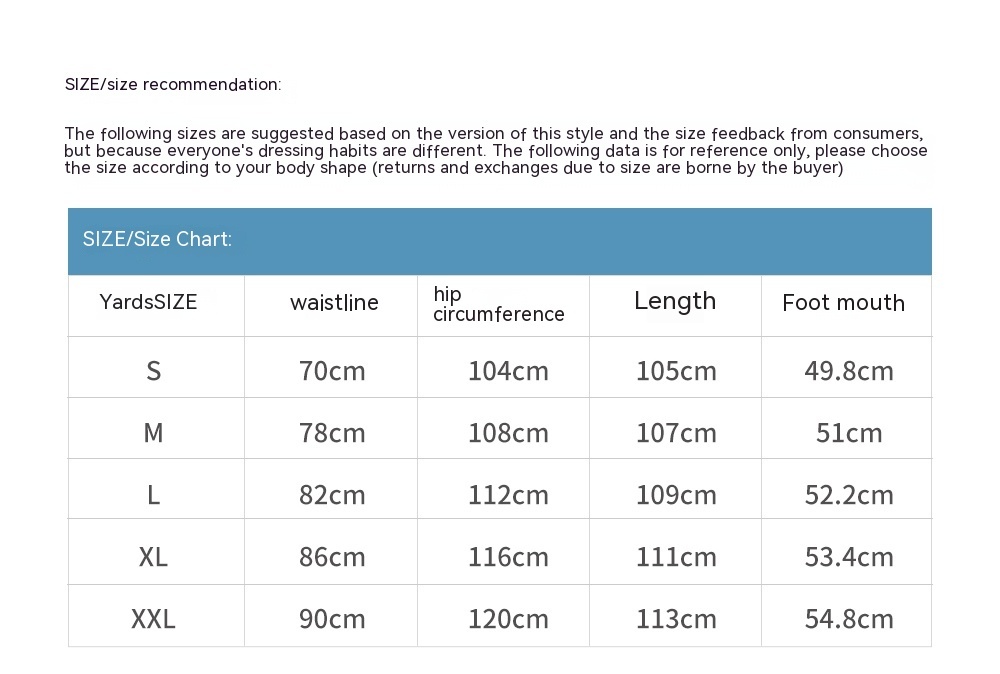Click the "YardsSIZE" column header
The image size is (1000, 674).
point(149,302)
